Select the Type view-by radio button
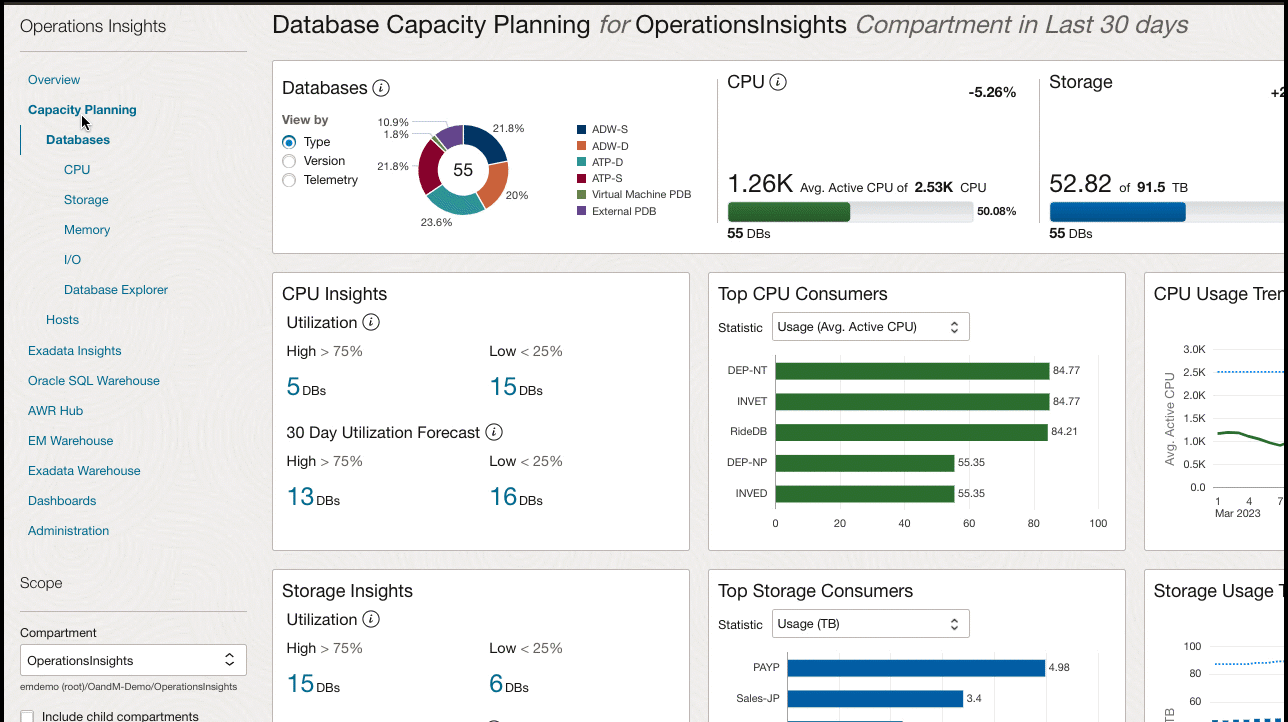 coord(289,142)
